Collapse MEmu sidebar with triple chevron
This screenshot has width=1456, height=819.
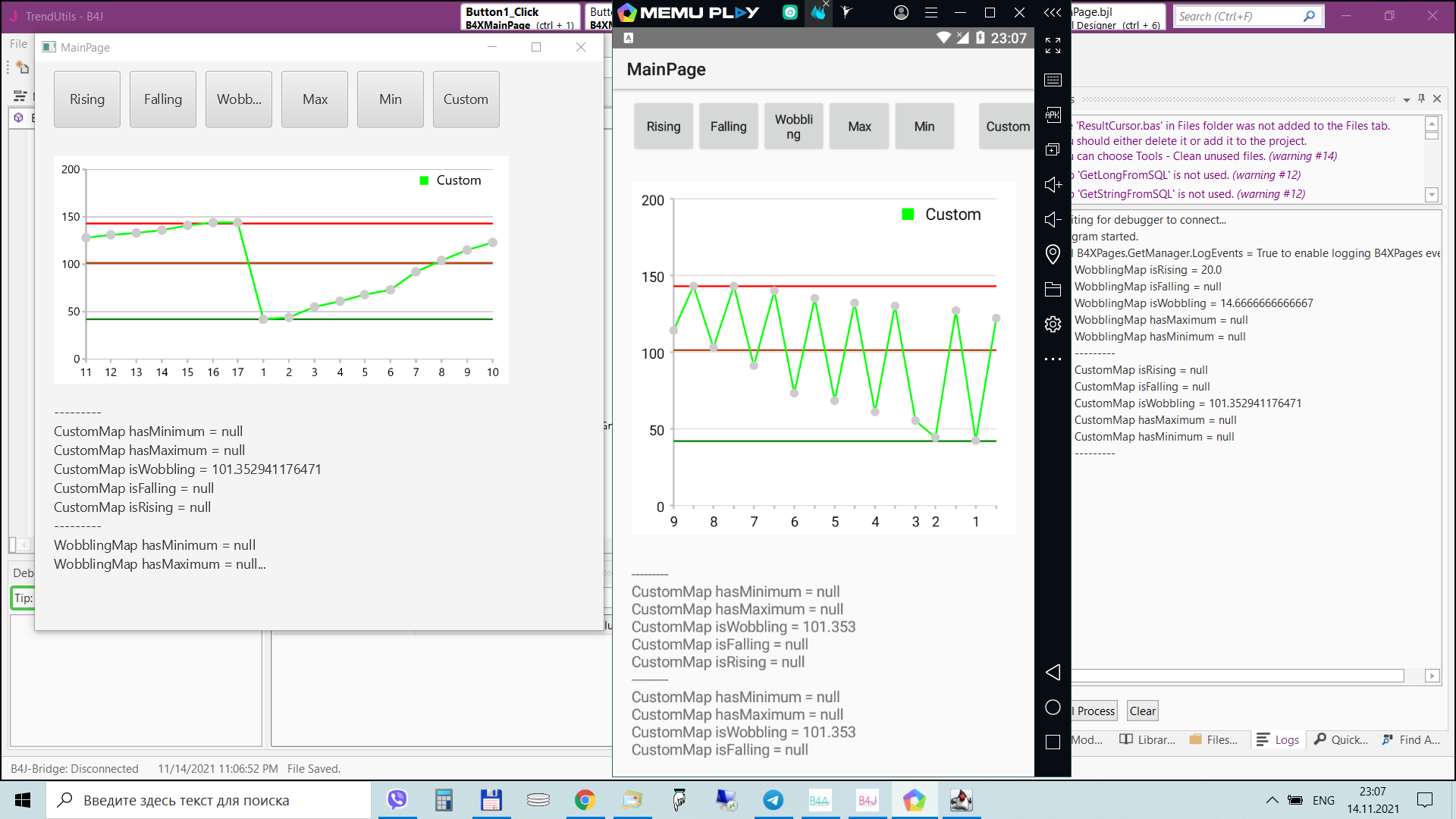pos(1053,13)
